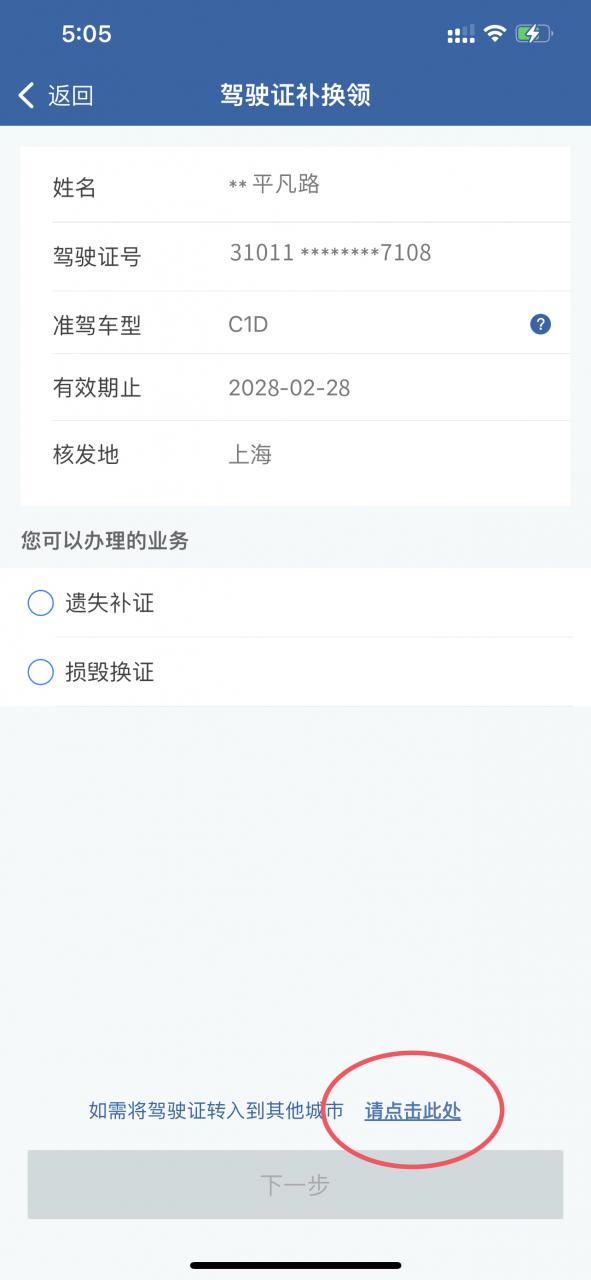591x1280 pixels.
Task: Tap the C1D license type value
Action: (x=249, y=324)
